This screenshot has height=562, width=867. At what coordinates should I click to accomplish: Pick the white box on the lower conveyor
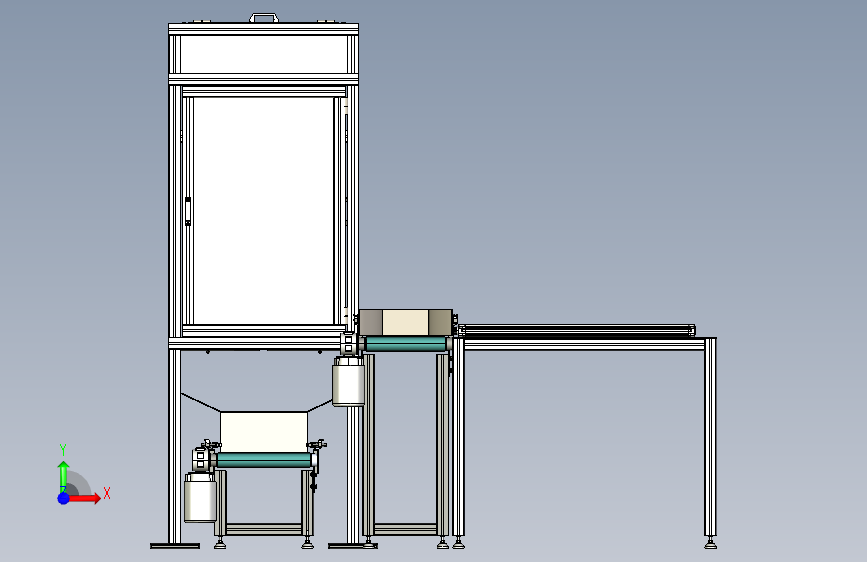[264, 431]
